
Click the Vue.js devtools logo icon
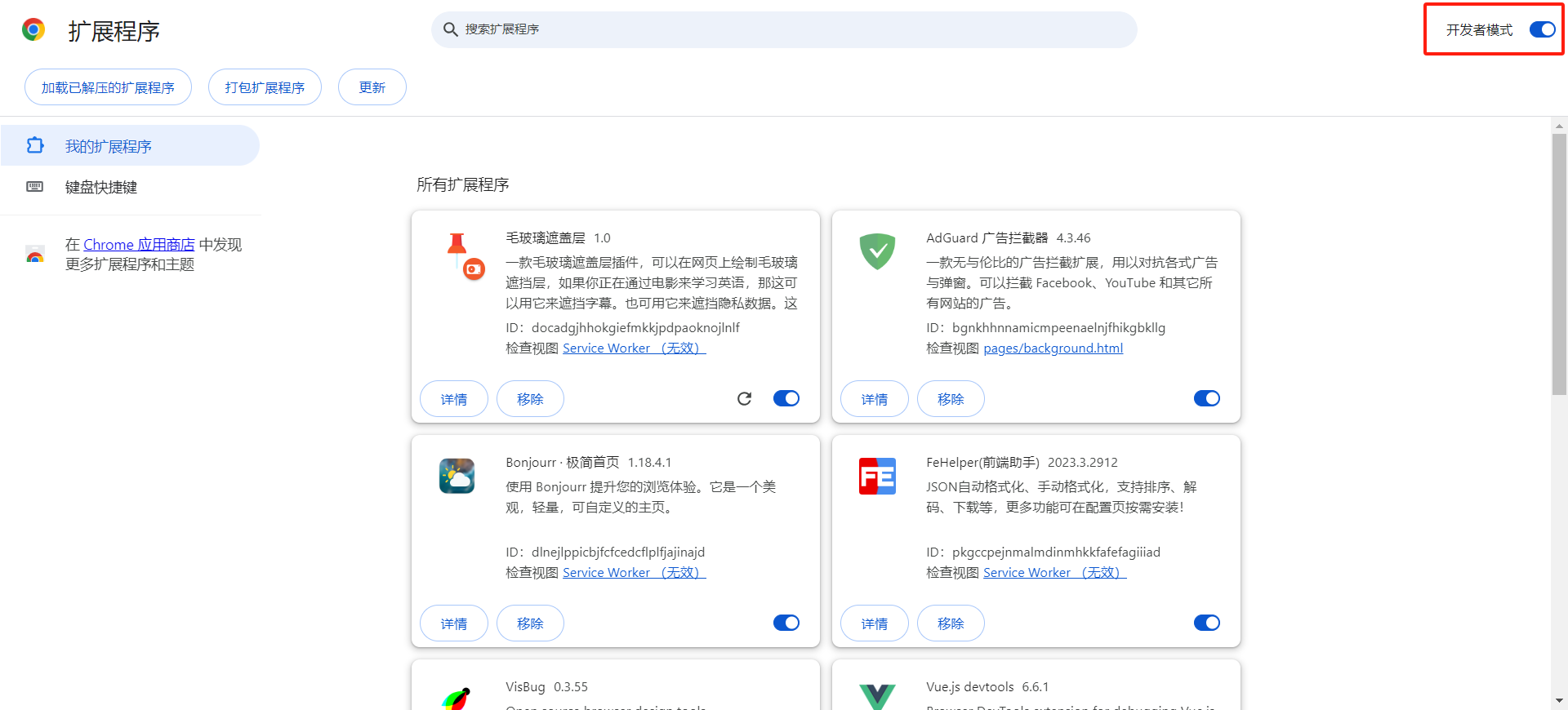877,697
